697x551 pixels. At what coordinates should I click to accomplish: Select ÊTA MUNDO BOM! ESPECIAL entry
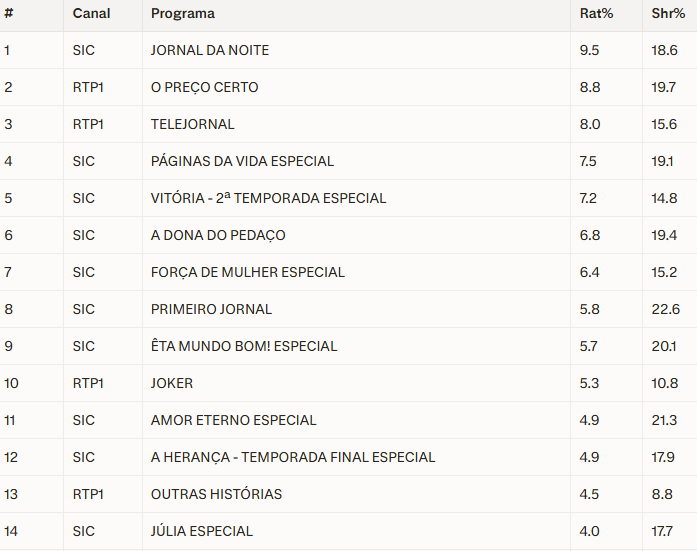(244, 346)
